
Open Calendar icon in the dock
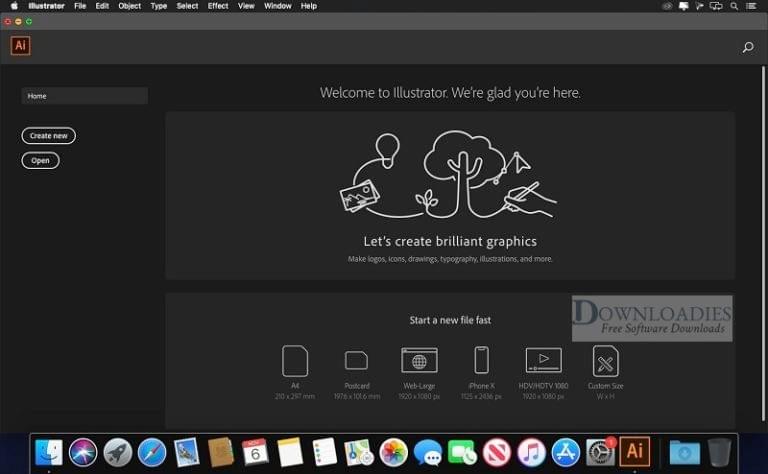point(255,452)
